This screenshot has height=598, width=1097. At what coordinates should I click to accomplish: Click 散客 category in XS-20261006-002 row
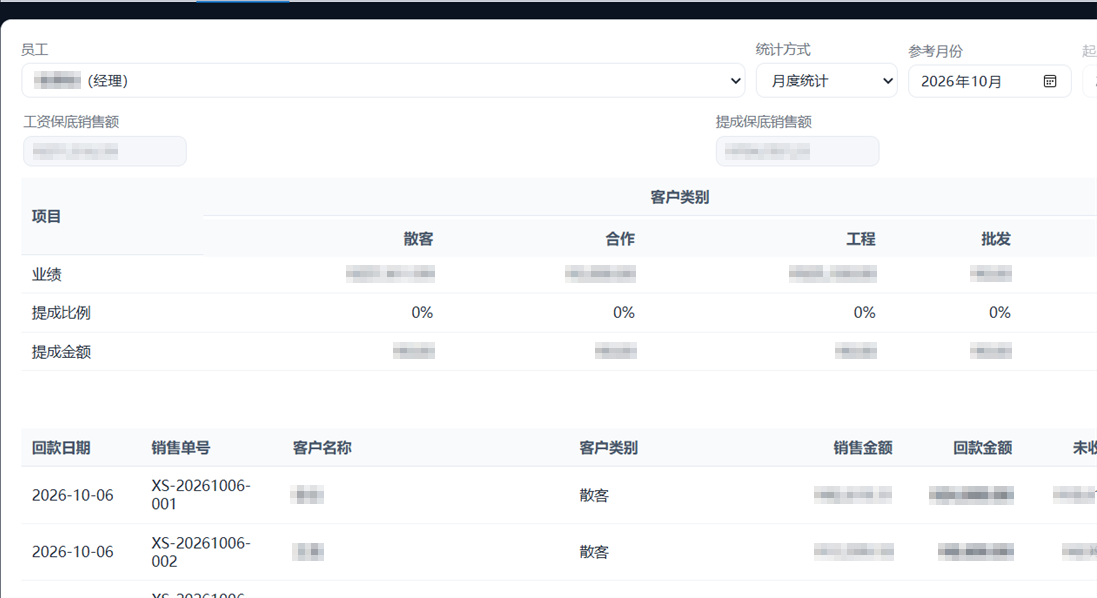tap(594, 552)
